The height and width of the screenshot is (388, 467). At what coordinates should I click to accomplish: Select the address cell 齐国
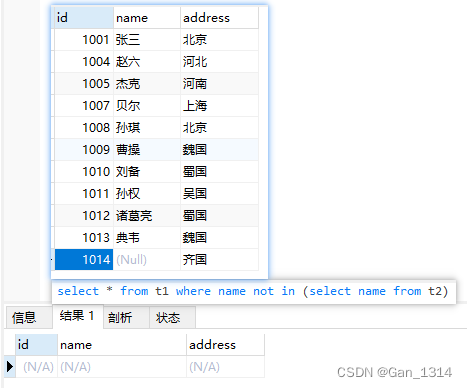[x=219, y=260]
